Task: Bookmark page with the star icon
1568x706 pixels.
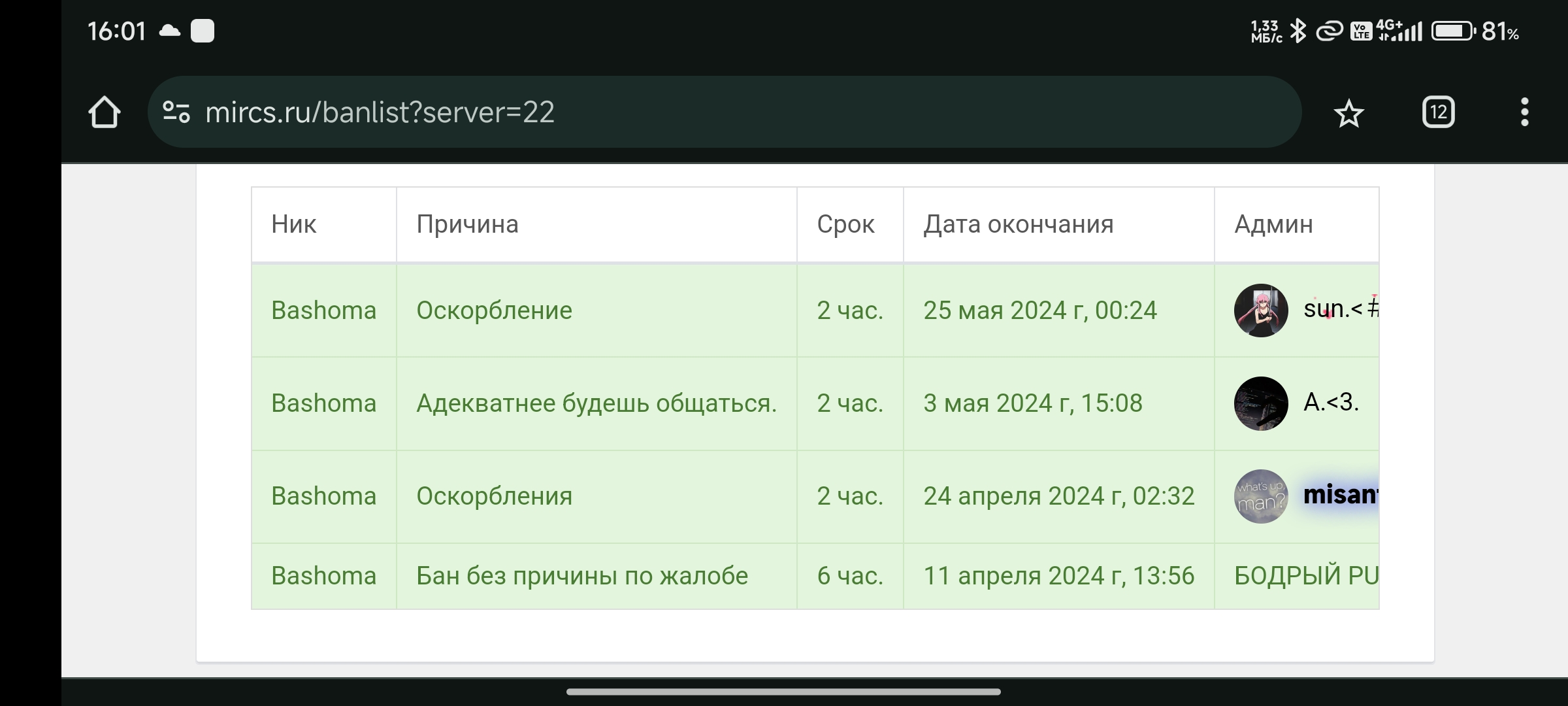Action: pos(1348,114)
